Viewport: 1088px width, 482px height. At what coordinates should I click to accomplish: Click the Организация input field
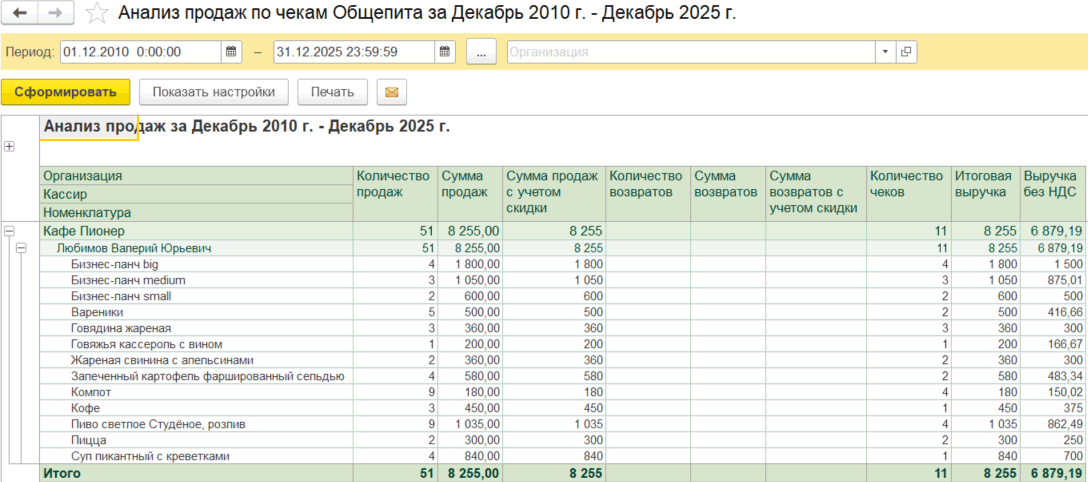pos(690,51)
